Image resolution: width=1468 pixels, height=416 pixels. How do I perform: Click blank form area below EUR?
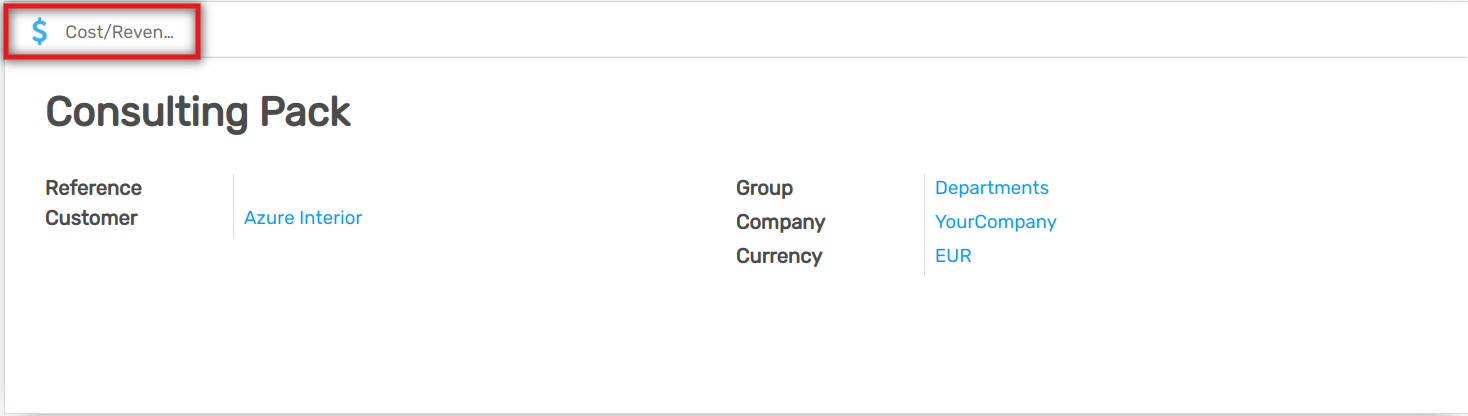pos(953,330)
